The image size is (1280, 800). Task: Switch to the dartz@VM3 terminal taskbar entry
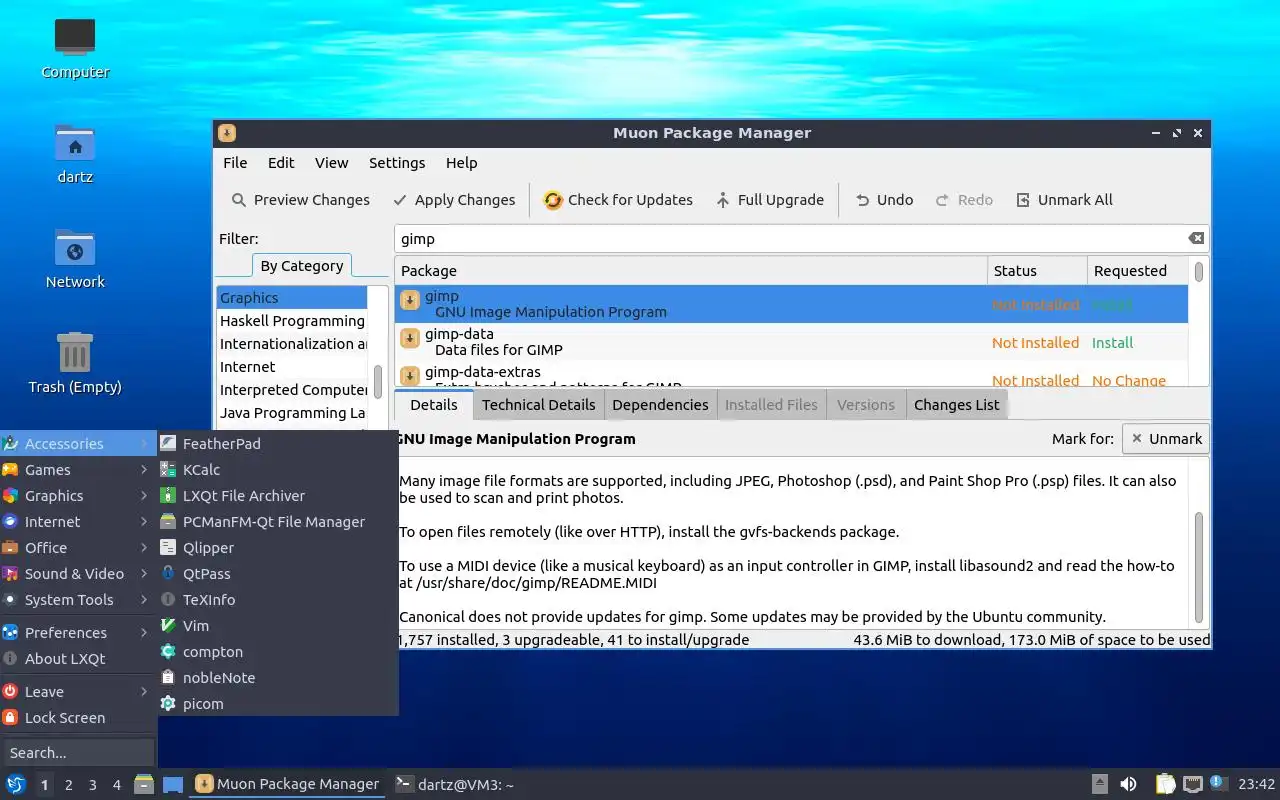tap(454, 784)
